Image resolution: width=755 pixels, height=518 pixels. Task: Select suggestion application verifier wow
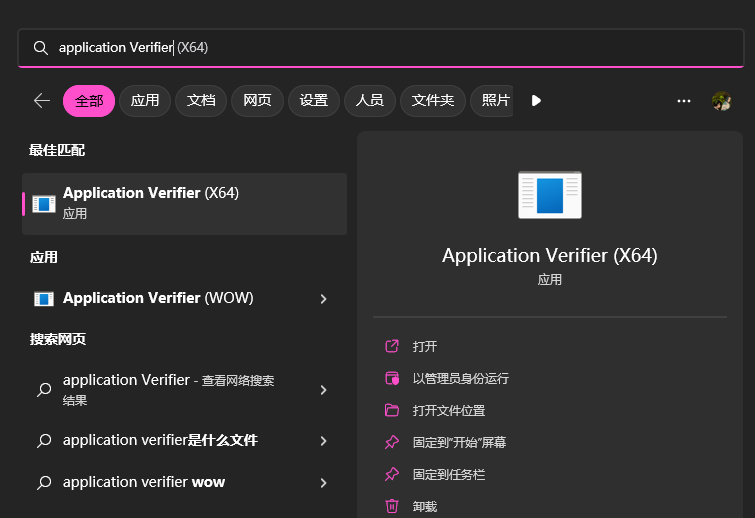(x=184, y=482)
